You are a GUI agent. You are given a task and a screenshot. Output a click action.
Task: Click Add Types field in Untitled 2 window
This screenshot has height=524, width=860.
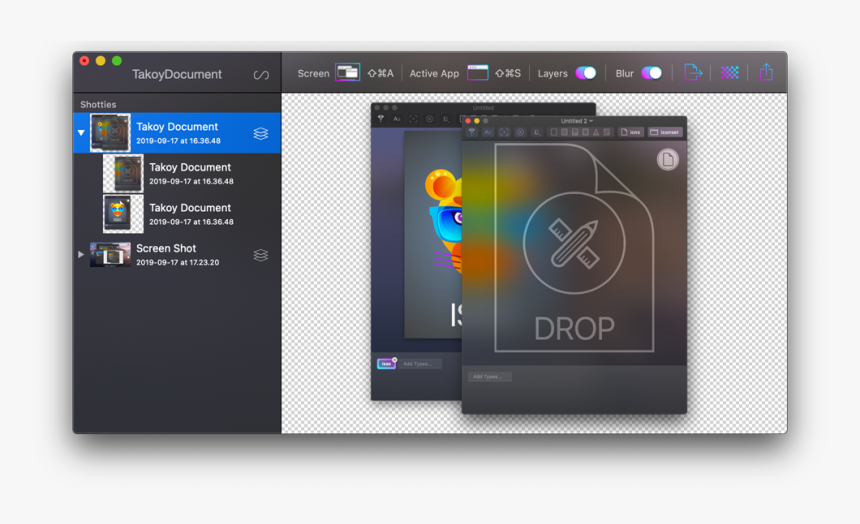click(489, 376)
